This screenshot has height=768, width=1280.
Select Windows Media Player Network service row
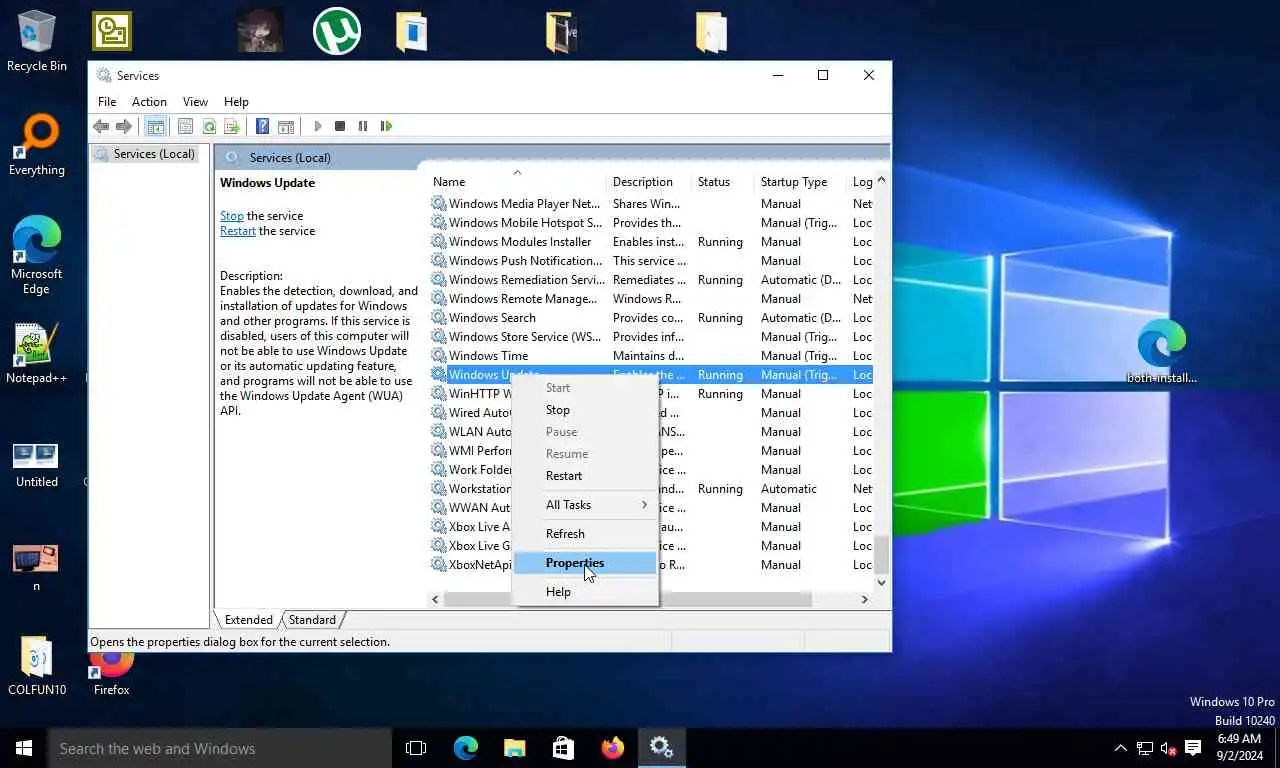[651, 204]
